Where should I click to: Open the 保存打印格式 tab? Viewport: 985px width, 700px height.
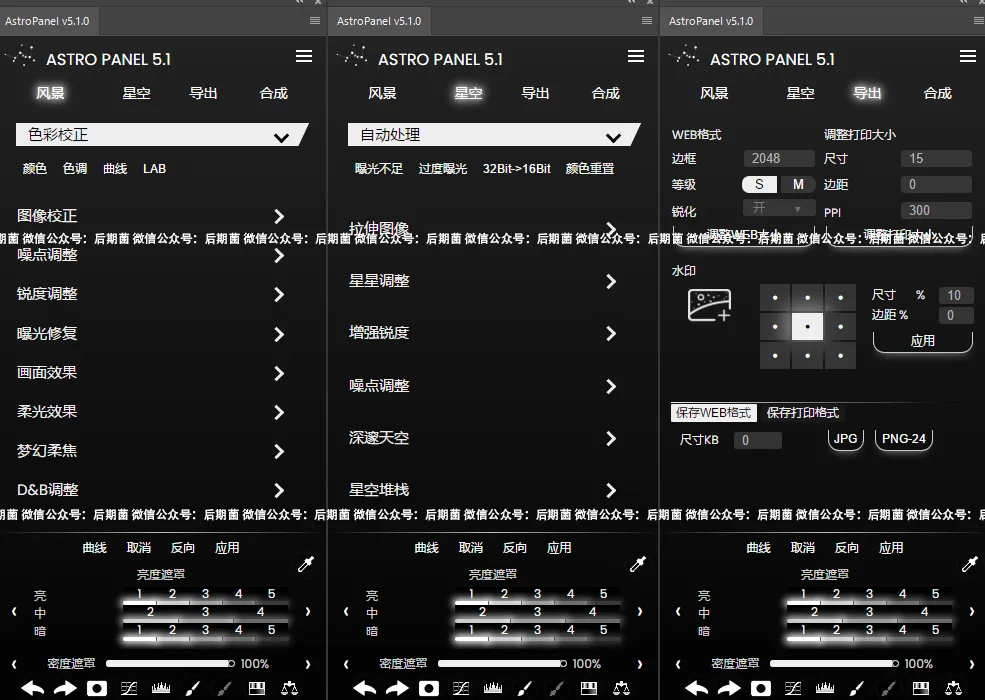pyautogui.click(x=803, y=413)
